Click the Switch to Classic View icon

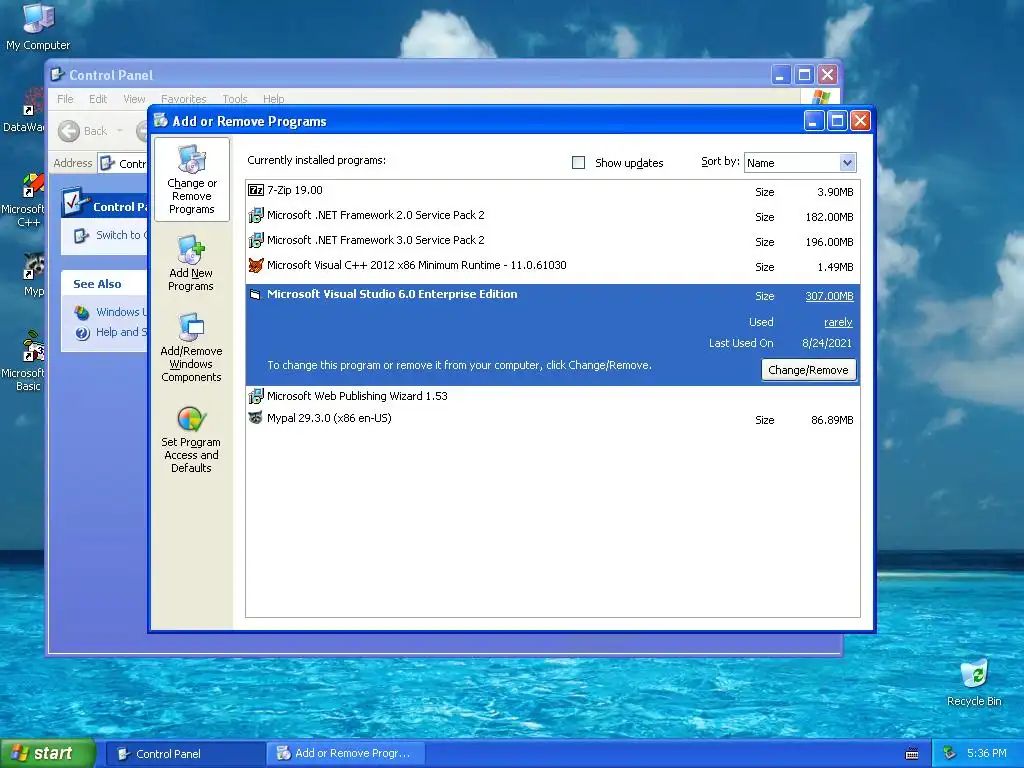81,236
